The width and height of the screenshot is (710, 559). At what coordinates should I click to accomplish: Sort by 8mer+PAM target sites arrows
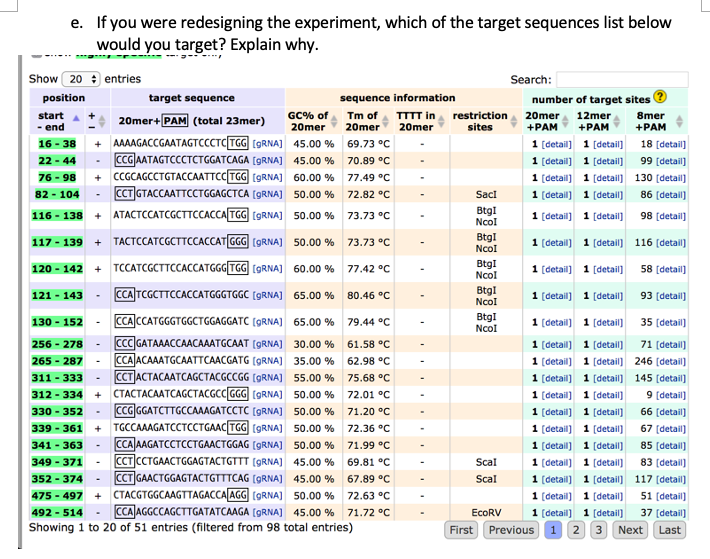pos(679,121)
